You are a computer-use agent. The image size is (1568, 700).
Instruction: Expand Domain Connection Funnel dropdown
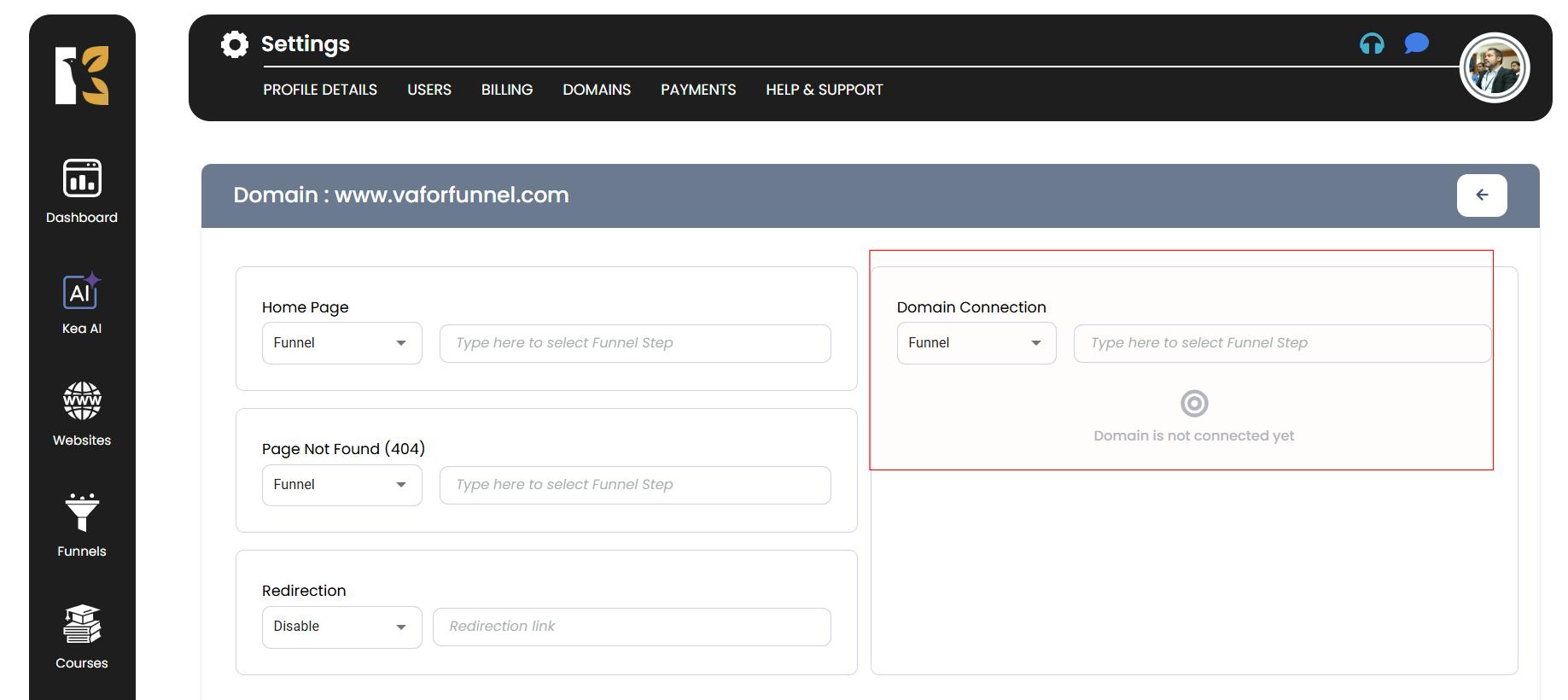click(976, 343)
